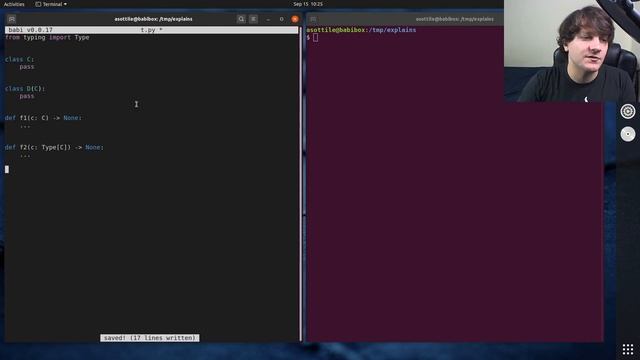
Task: Click shell prompt 'asottile@babibox:/tmp/explains' in right terminal
Action: (x=361, y=30)
